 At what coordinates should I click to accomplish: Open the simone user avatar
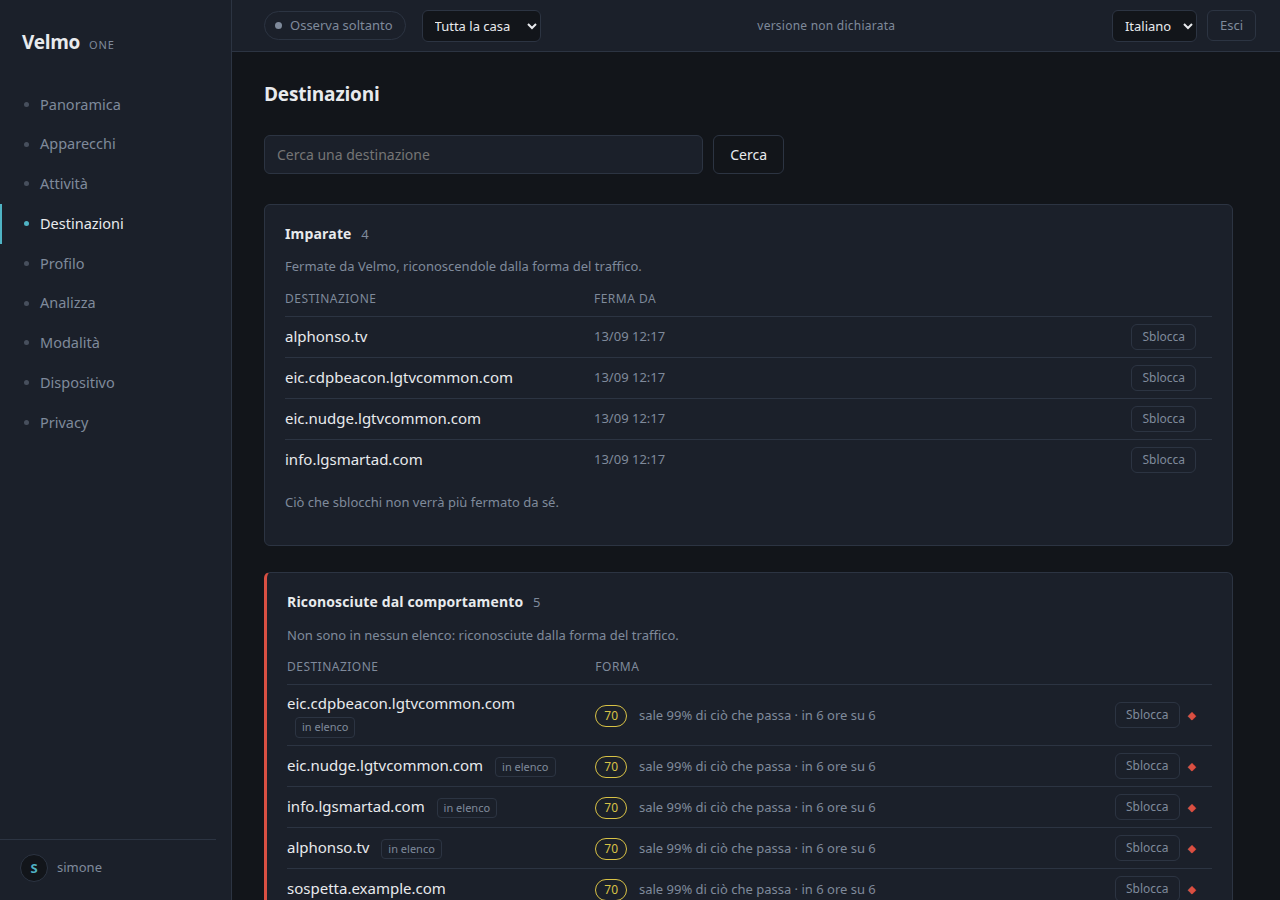(x=34, y=868)
